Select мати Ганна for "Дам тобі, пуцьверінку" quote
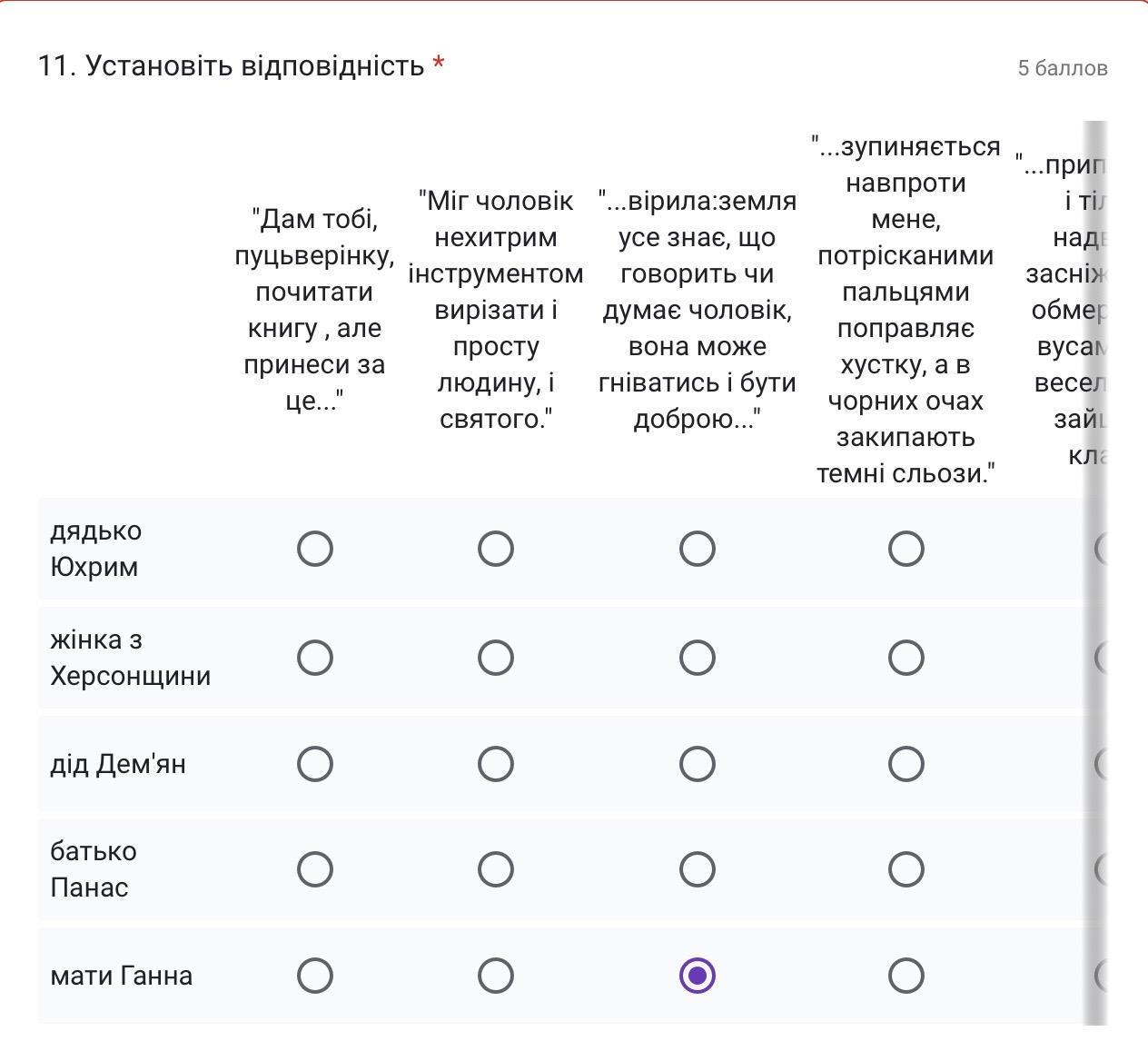 click(x=315, y=976)
